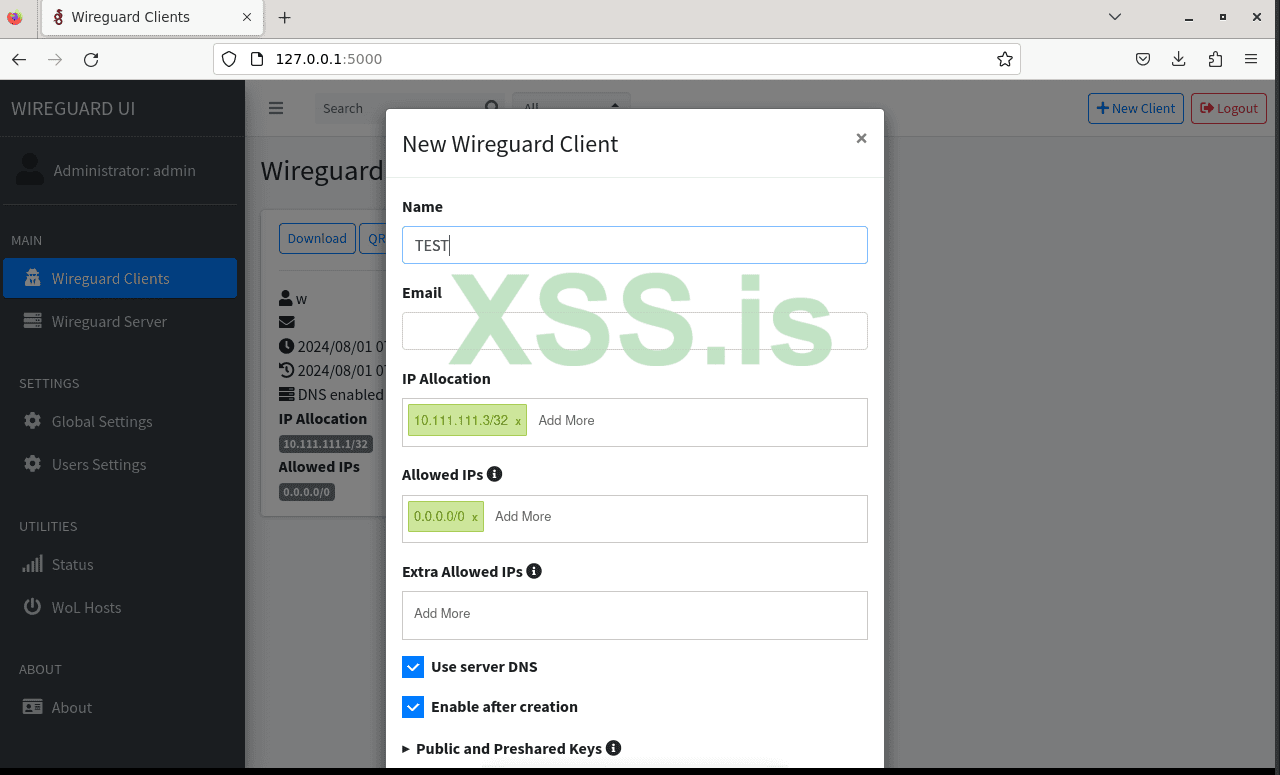The image size is (1280, 775).
Task: Select the Wireguard Clients browser tab
Action: coord(153,17)
